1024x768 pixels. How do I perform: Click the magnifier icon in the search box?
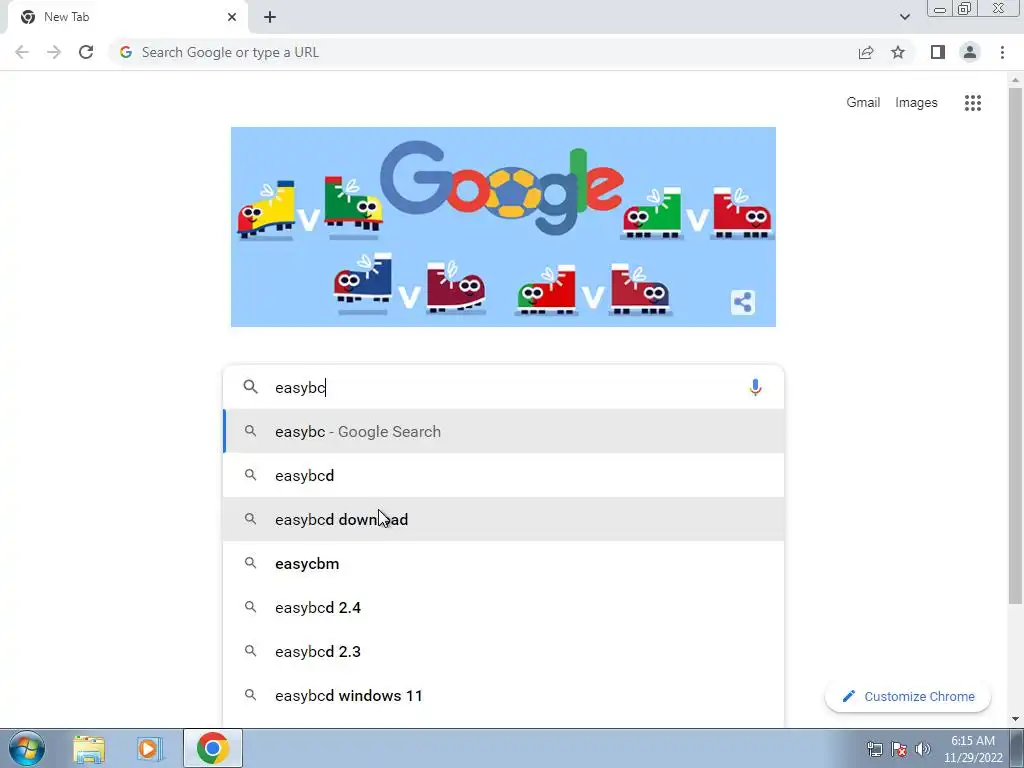250,387
